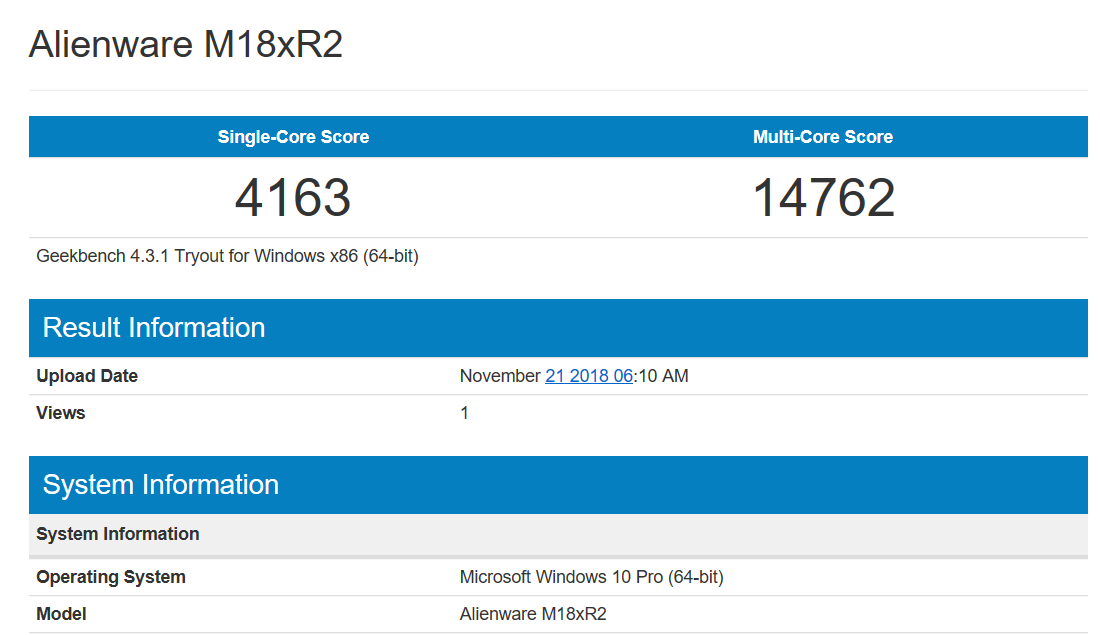Select the Microsoft Windows 10 Pro (64-bit) value
The width and height of the screenshot is (1100, 635).
(x=591, y=577)
